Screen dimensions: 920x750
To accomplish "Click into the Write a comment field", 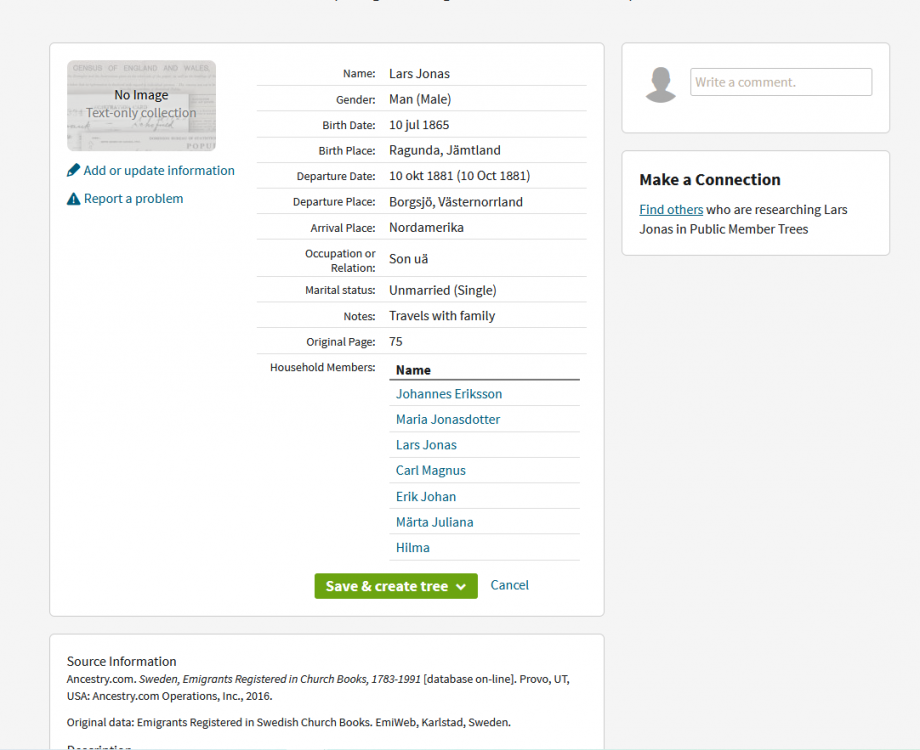I will click(x=780, y=82).
